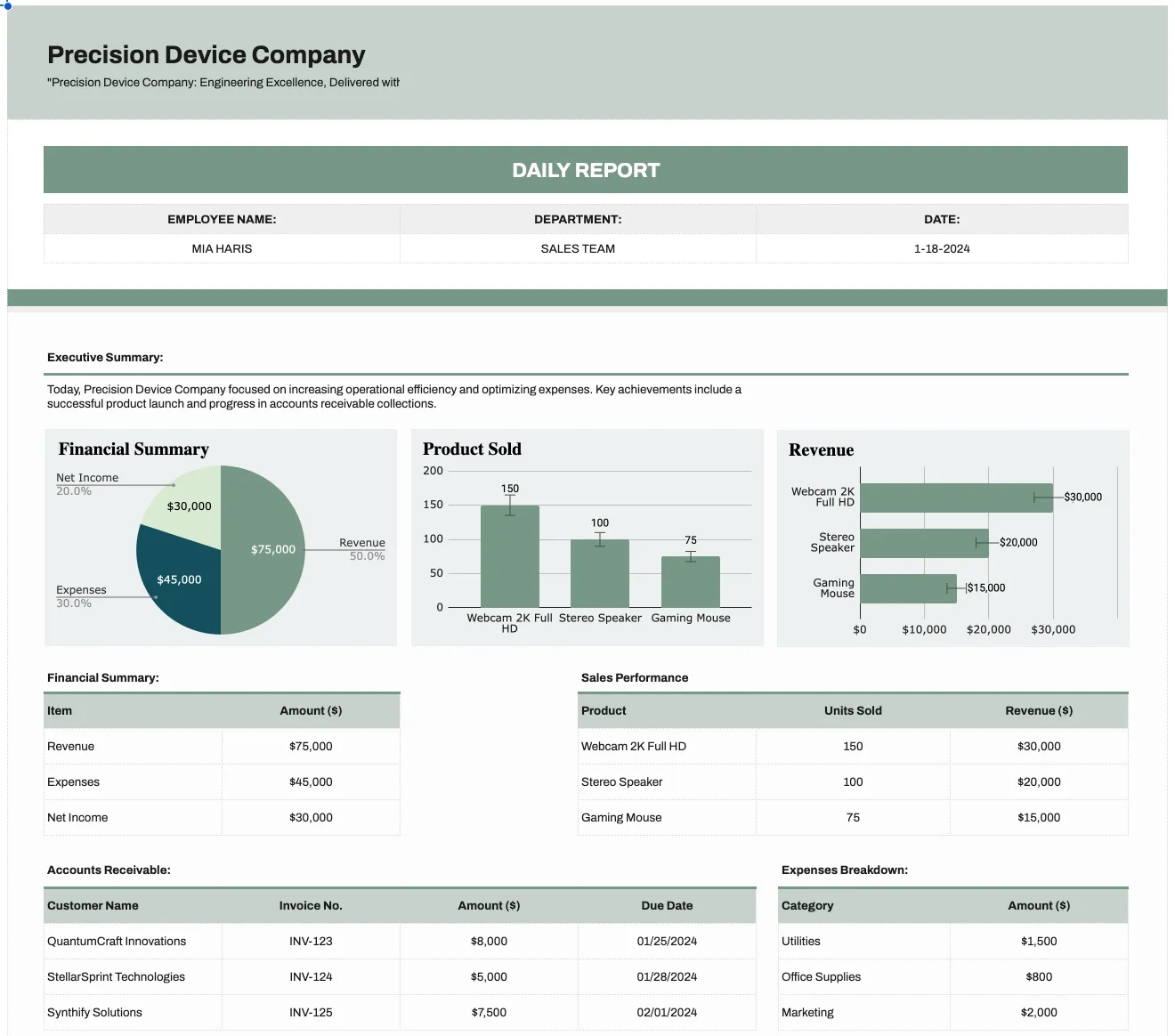Select the $45,000 expenses pie slice
The height and width of the screenshot is (1036, 1175).
click(x=178, y=583)
